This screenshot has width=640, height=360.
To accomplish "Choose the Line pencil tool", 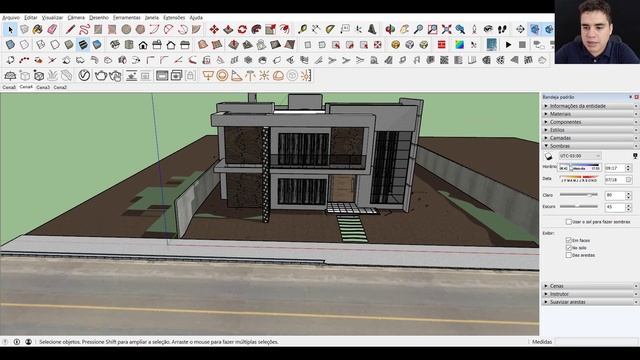I will pos(70,29).
